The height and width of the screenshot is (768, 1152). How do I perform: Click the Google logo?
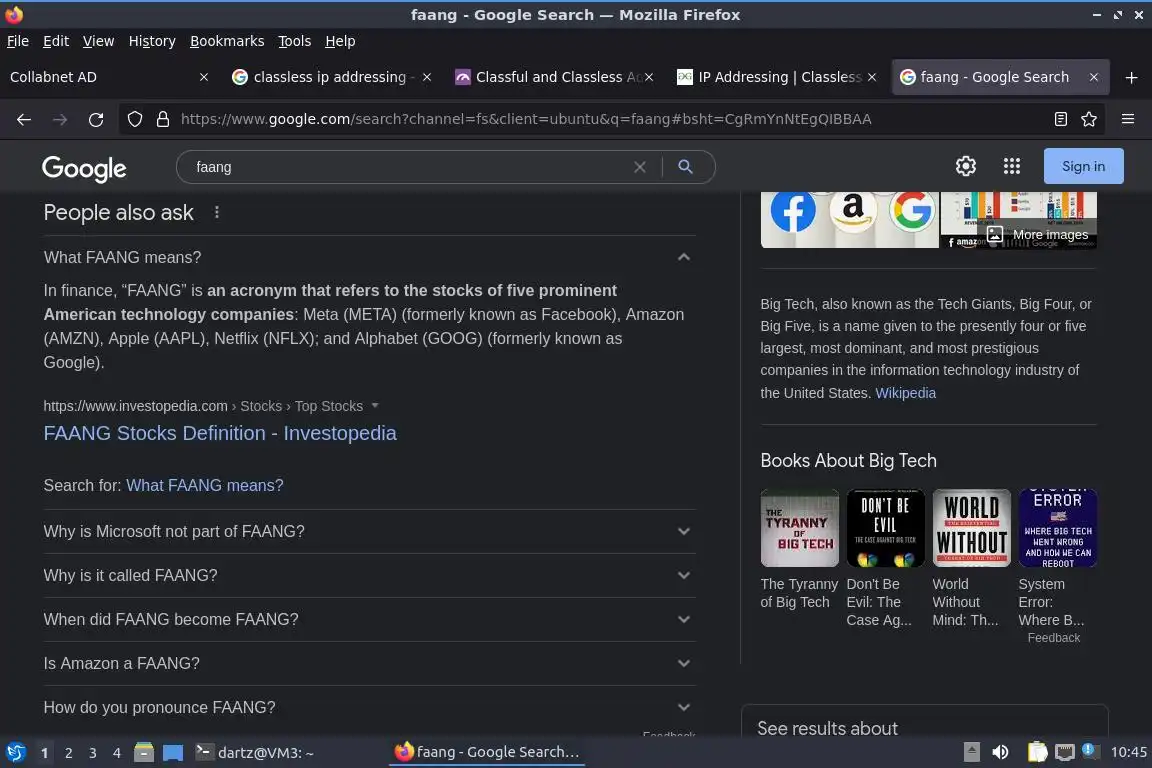pos(84,168)
